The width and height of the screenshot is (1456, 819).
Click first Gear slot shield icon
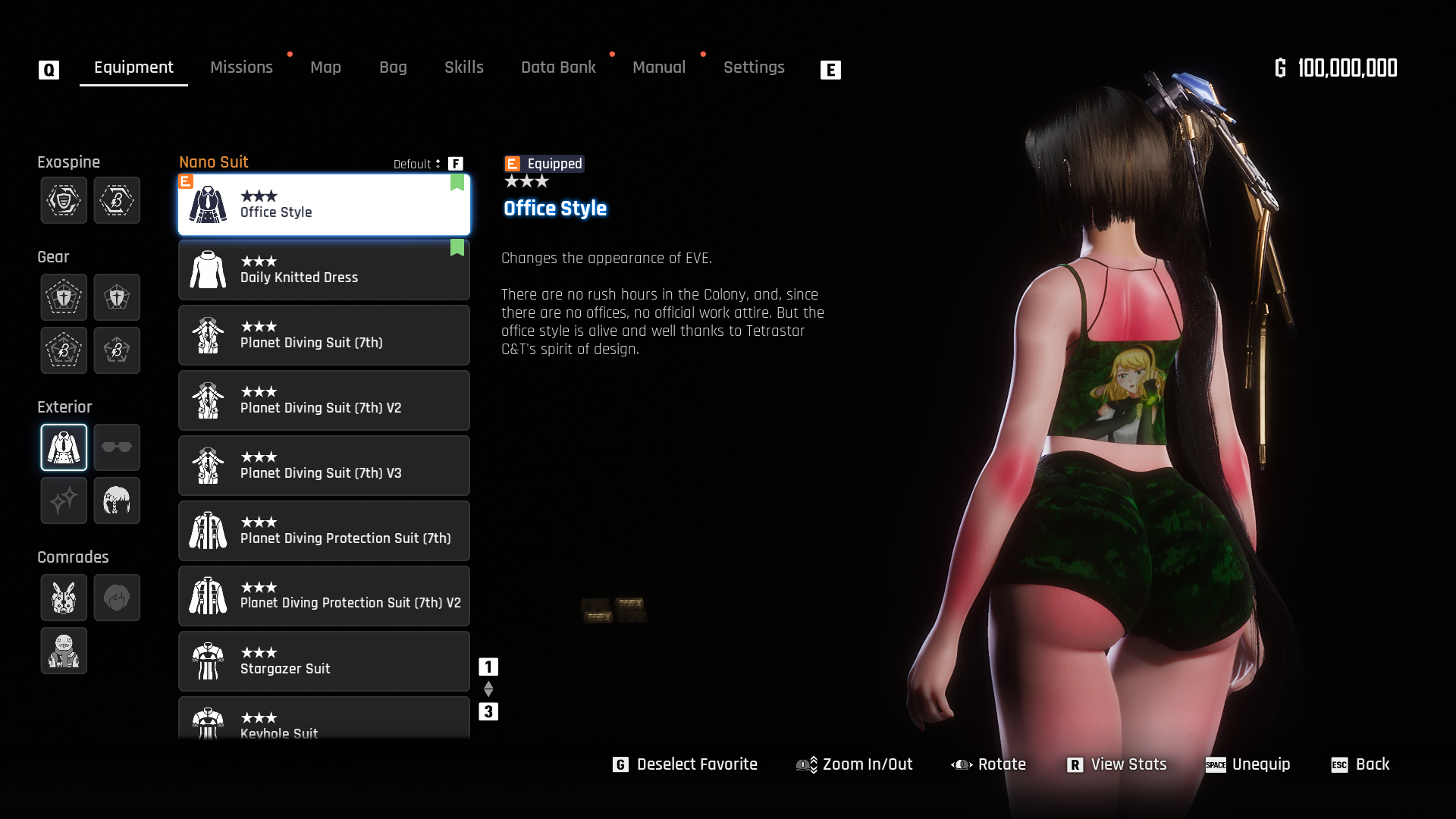64,297
